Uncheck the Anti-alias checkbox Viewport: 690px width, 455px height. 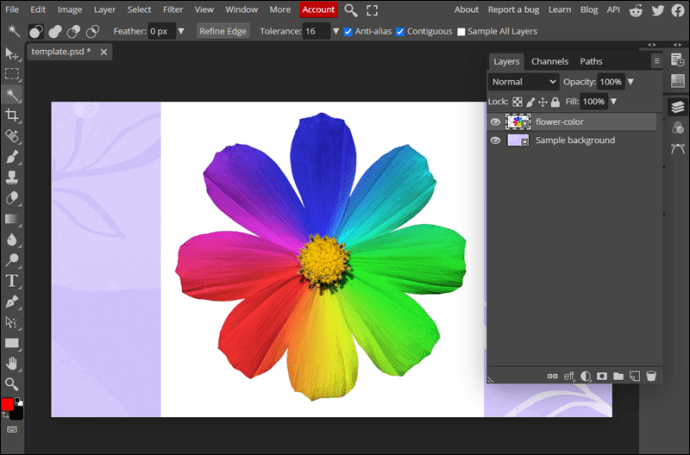pos(348,31)
